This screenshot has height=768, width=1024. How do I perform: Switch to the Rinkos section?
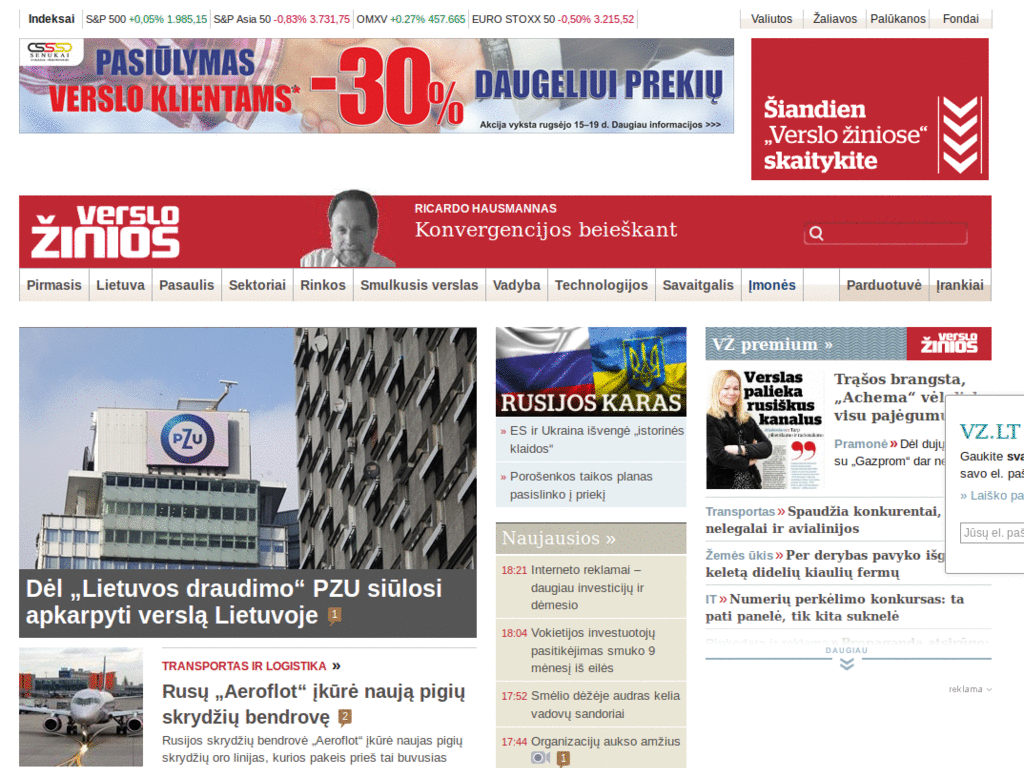[x=323, y=284]
